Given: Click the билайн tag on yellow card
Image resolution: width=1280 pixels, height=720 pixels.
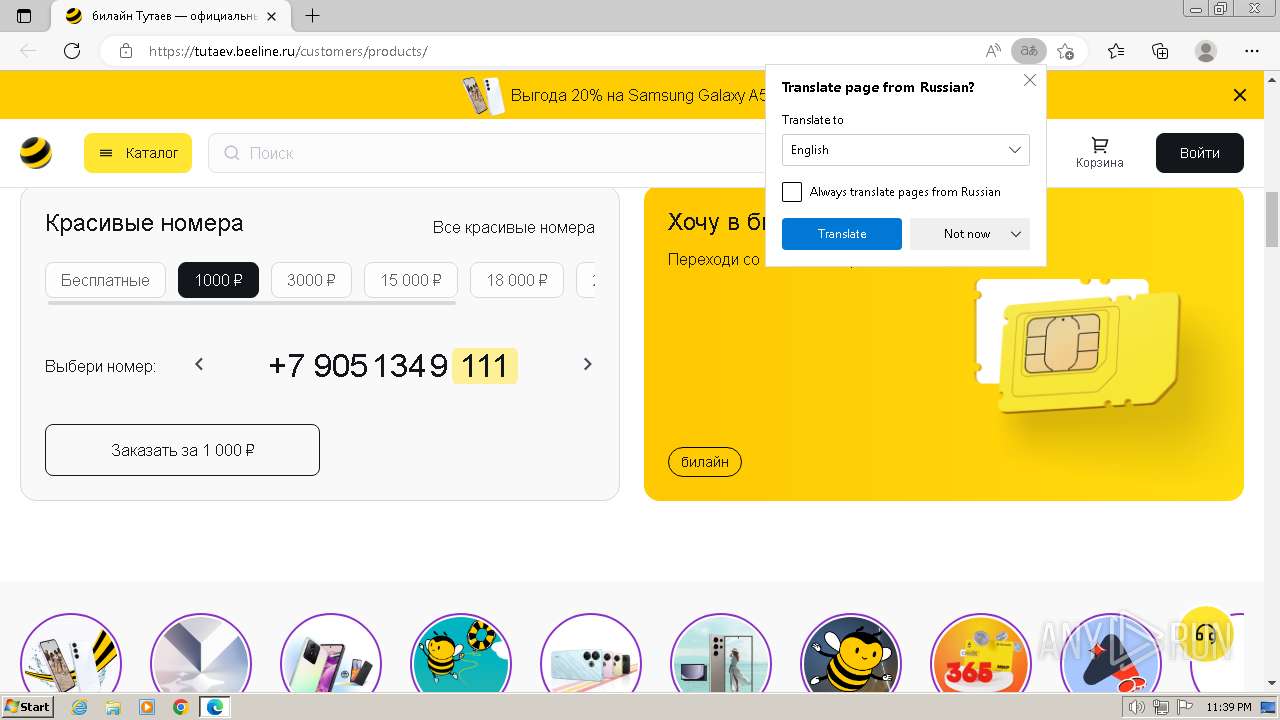Looking at the screenshot, I should pyautogui.click(x=705, y=462).
